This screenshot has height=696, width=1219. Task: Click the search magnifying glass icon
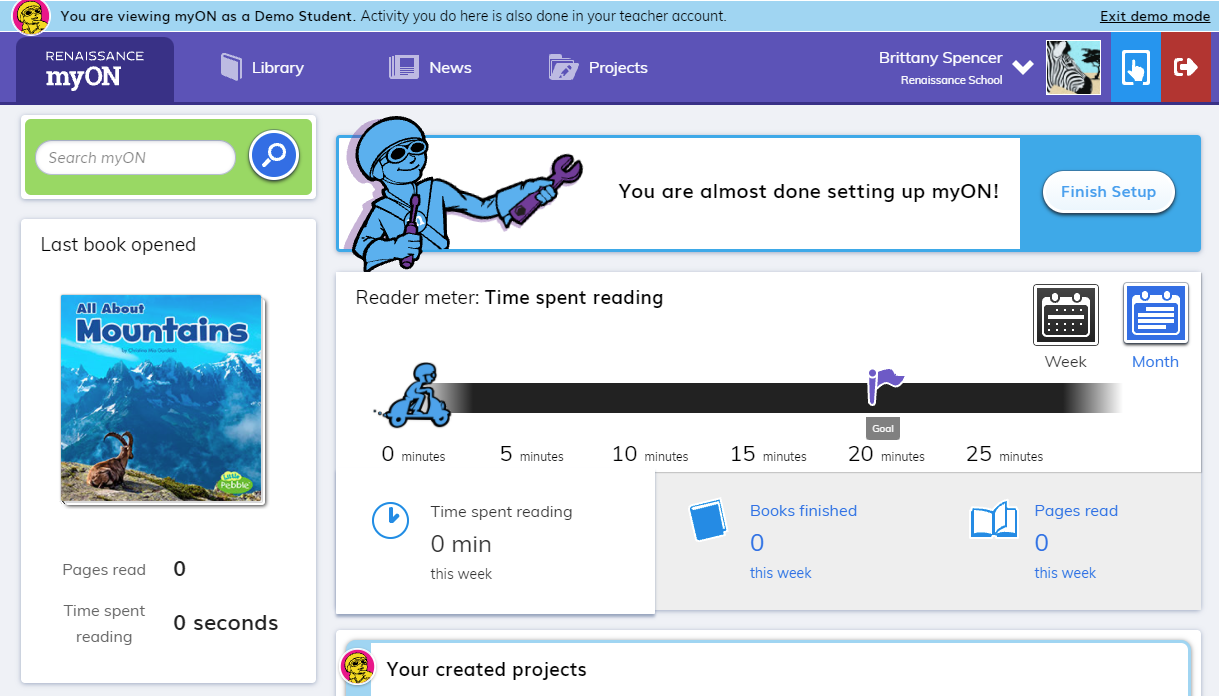click(273, 156)
